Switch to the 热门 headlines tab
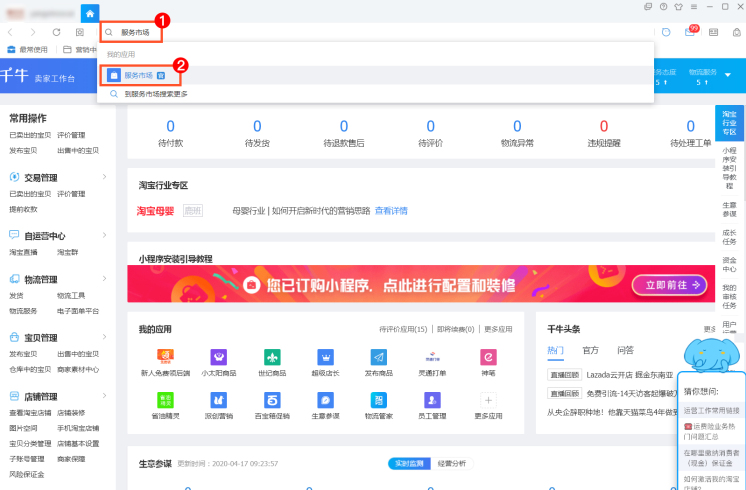Screen dimensions: 746x490 (555, 351)
